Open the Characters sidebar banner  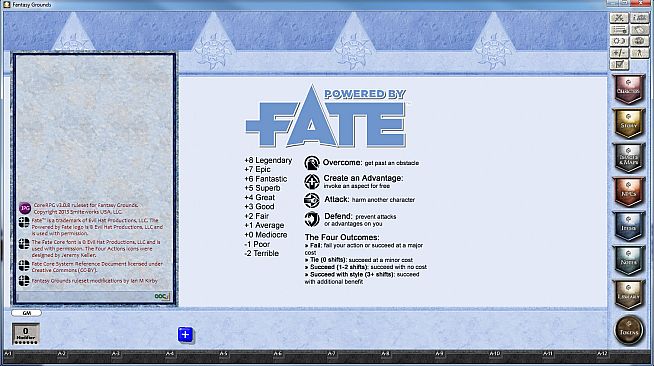click(629, 89)
